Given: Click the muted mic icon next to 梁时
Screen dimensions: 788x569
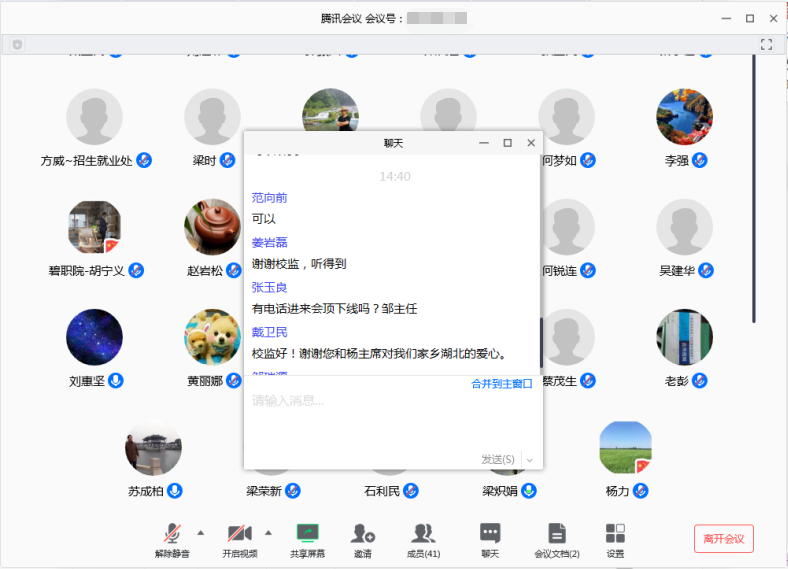Looking at the screenshot, I should tap(228, 160).
